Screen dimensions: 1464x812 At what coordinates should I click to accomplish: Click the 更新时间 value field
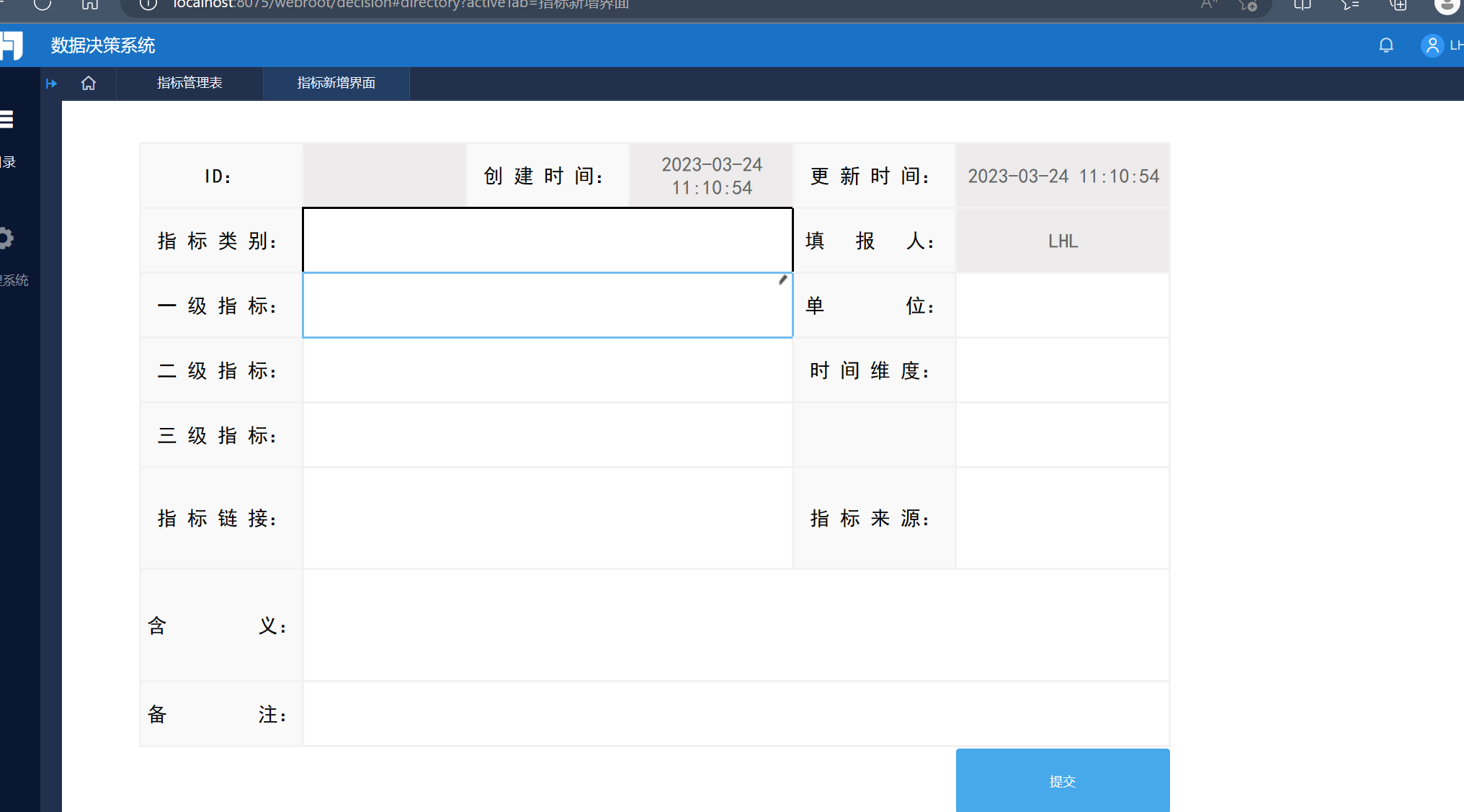tap(1063, 176)
